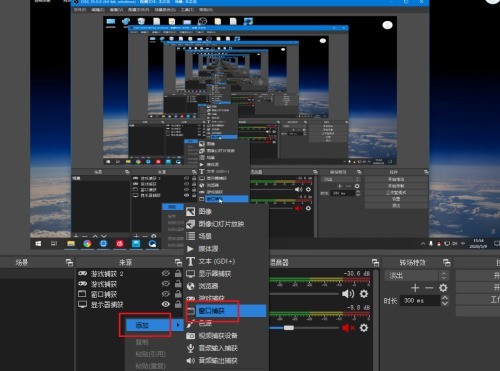The height and width of the screenshot is (371, 500).
Task: Choose the 视频捕获设备 camera icon in submenu
Action: pos(190,336)
